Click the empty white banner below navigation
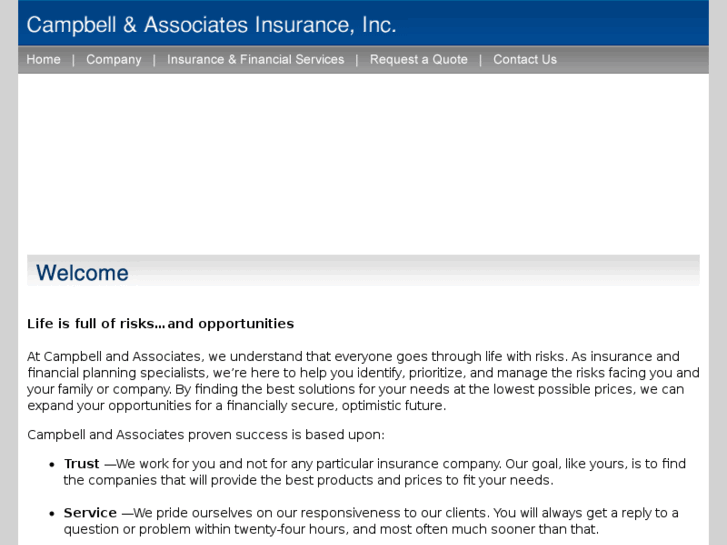 [x=363, y=160]
